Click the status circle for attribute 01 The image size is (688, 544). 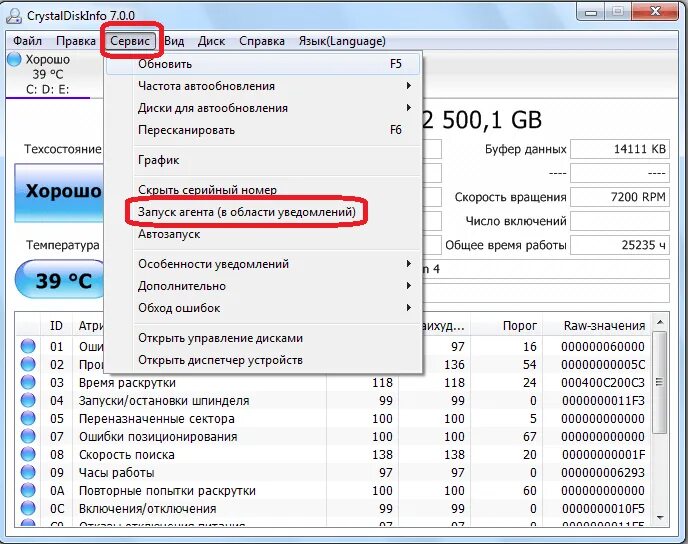pyautogui.click(x=28, y=346)
